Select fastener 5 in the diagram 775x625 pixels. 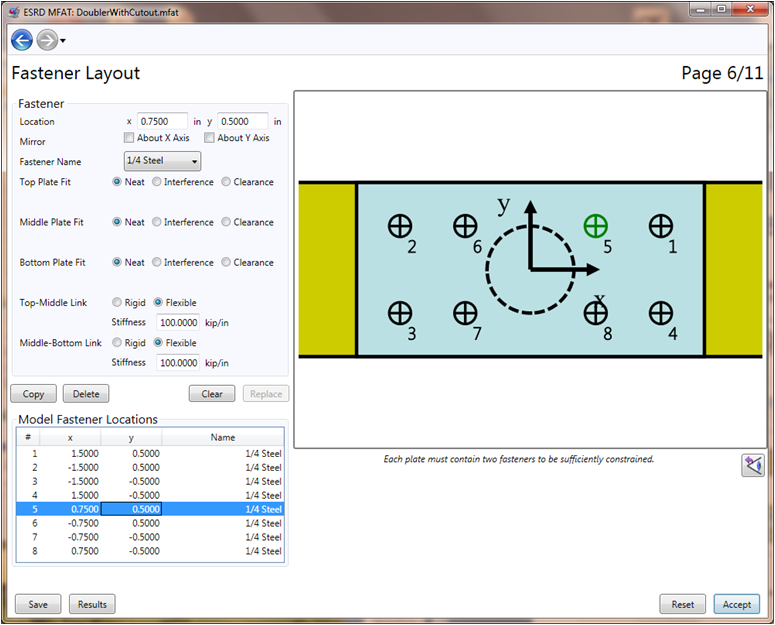click(x=595, y=226)
